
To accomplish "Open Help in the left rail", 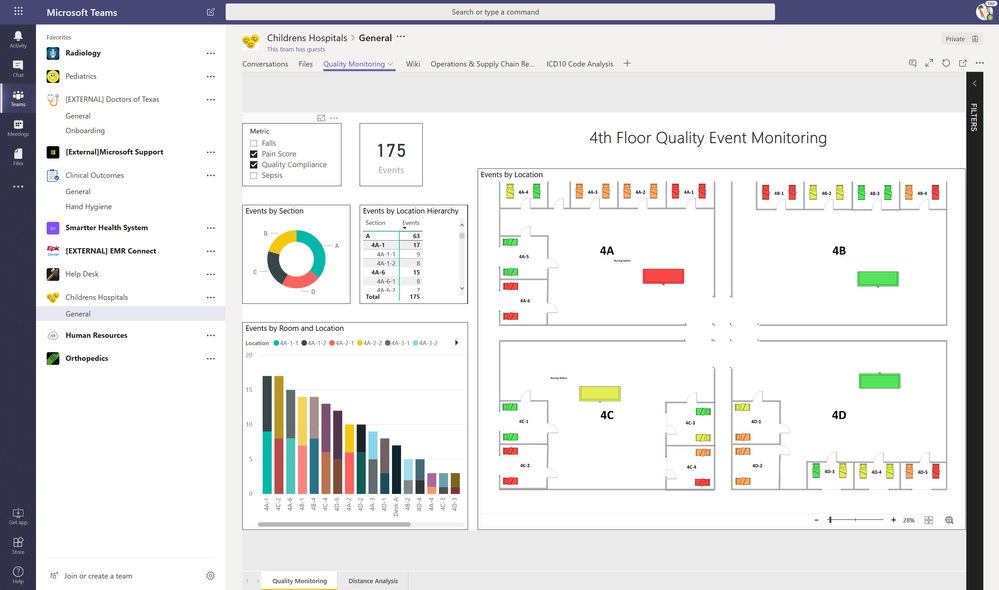I will tap(18, 575).
